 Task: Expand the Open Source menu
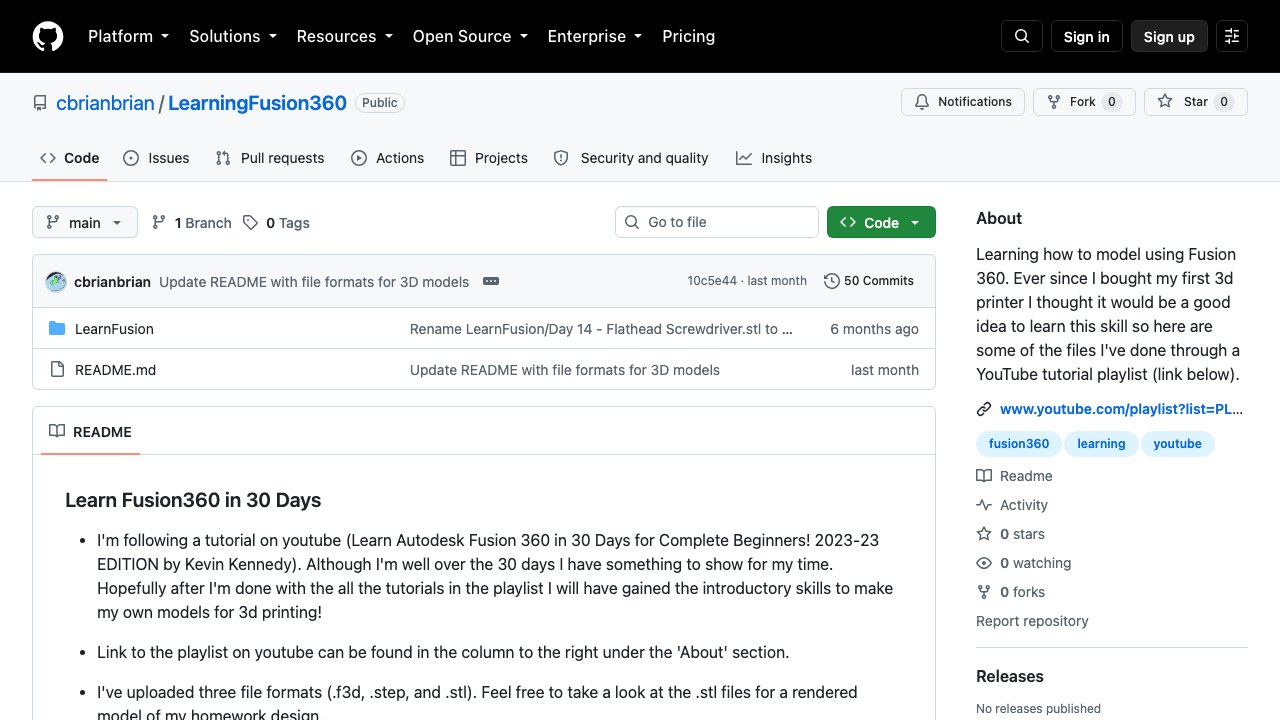pyautogui.click(x=470, y=36)
